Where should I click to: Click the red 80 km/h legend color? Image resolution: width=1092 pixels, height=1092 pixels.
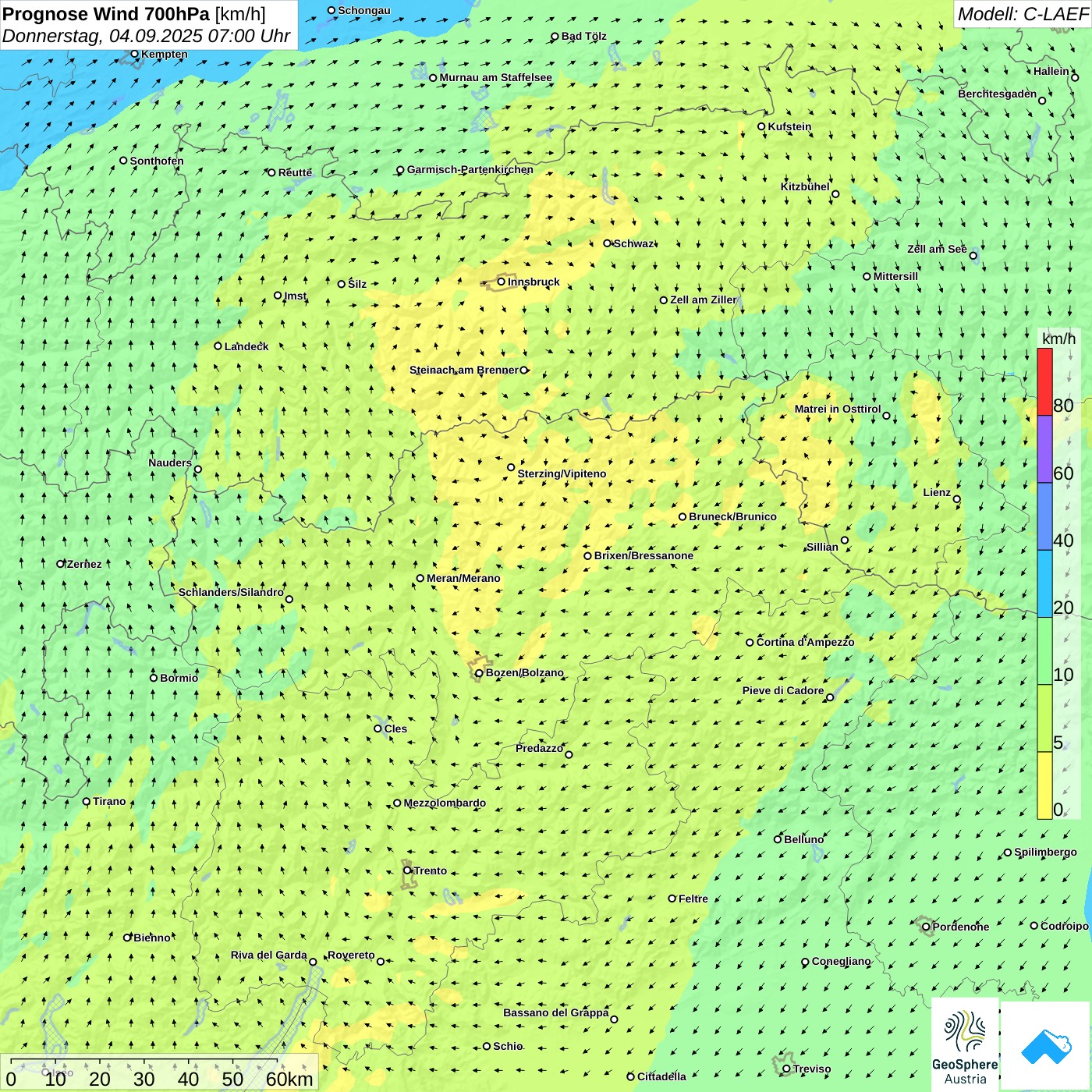[1044, 382]
